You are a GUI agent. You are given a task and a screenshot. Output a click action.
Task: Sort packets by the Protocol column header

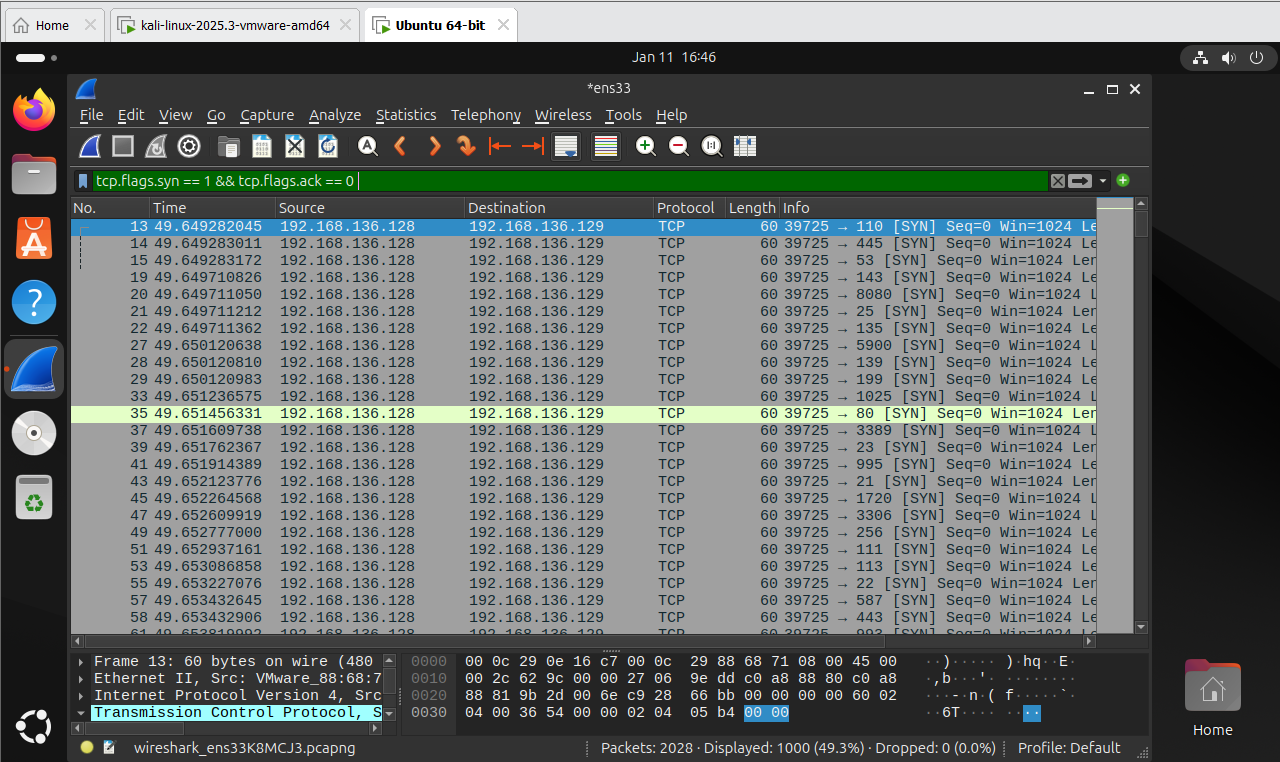click(x=689, y=208)
